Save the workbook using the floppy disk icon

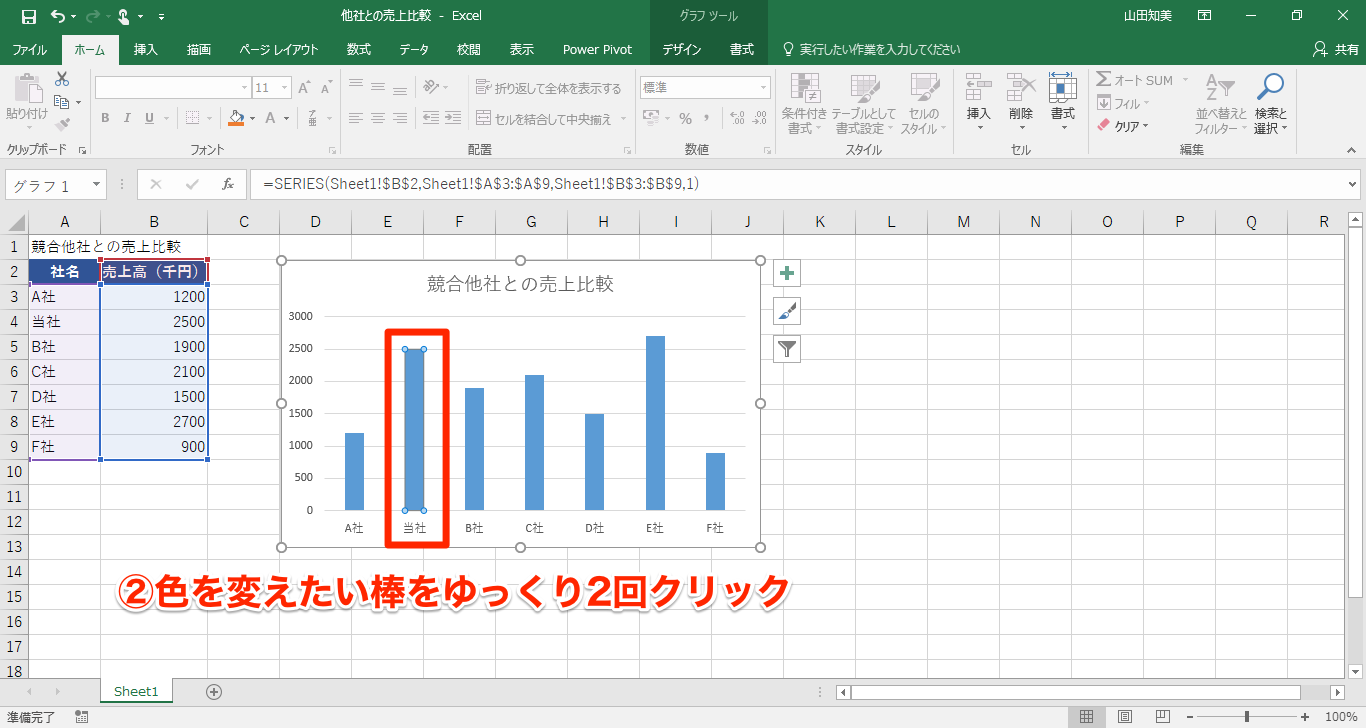28,16
